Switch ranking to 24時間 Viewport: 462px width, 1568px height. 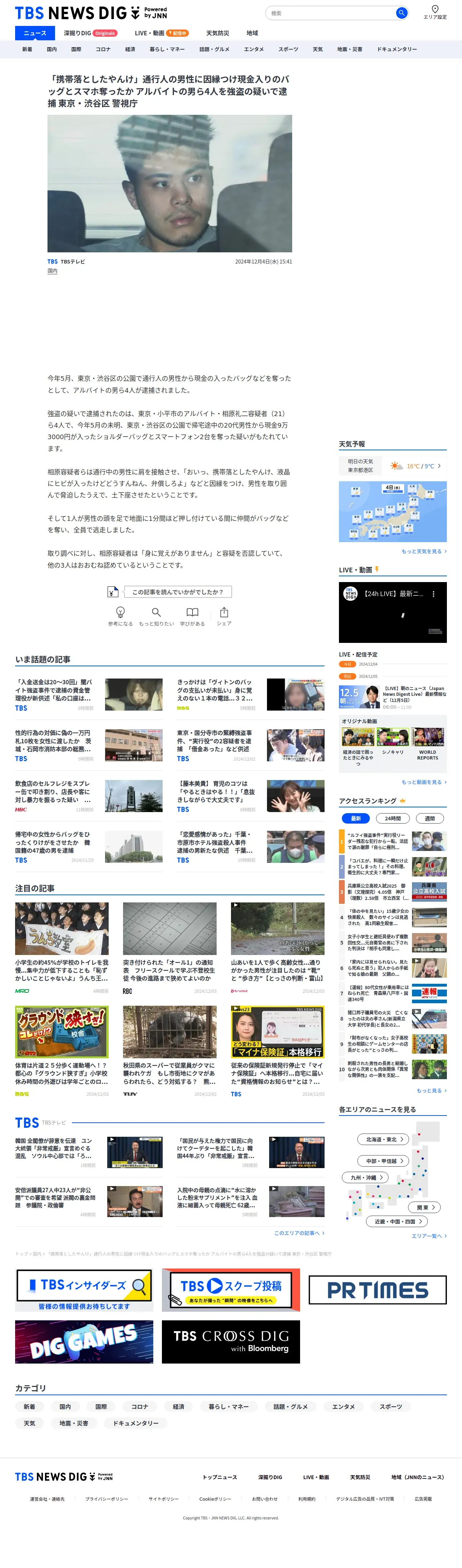(x=393, y=819)
